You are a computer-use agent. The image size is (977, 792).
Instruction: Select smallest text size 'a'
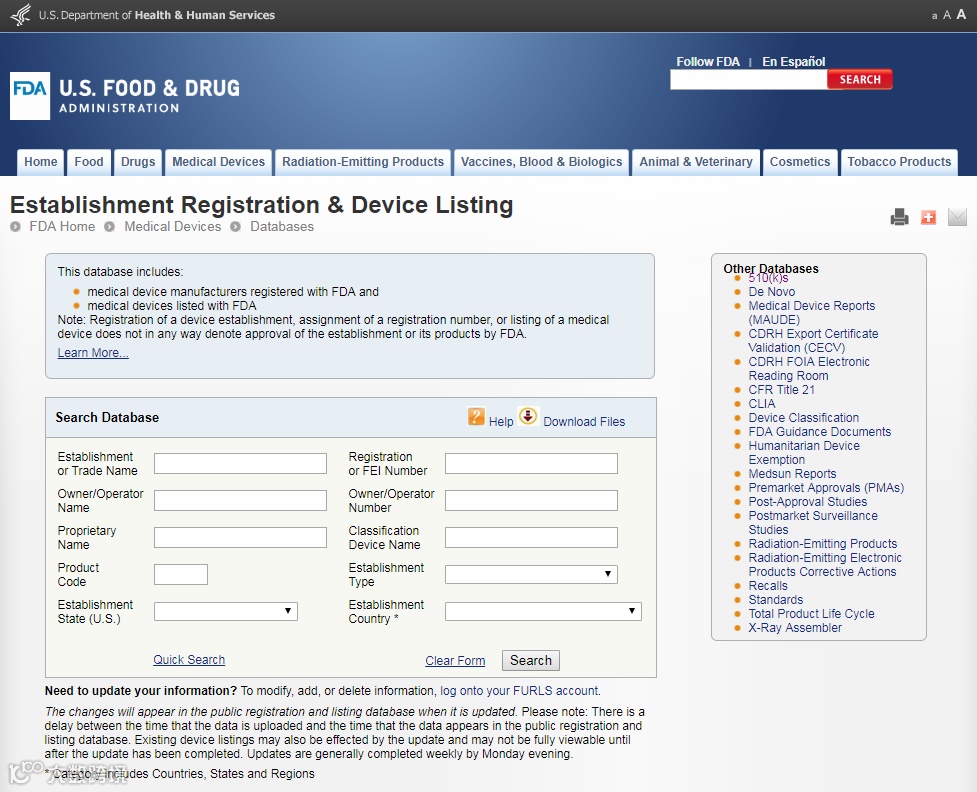pos(934,16)
